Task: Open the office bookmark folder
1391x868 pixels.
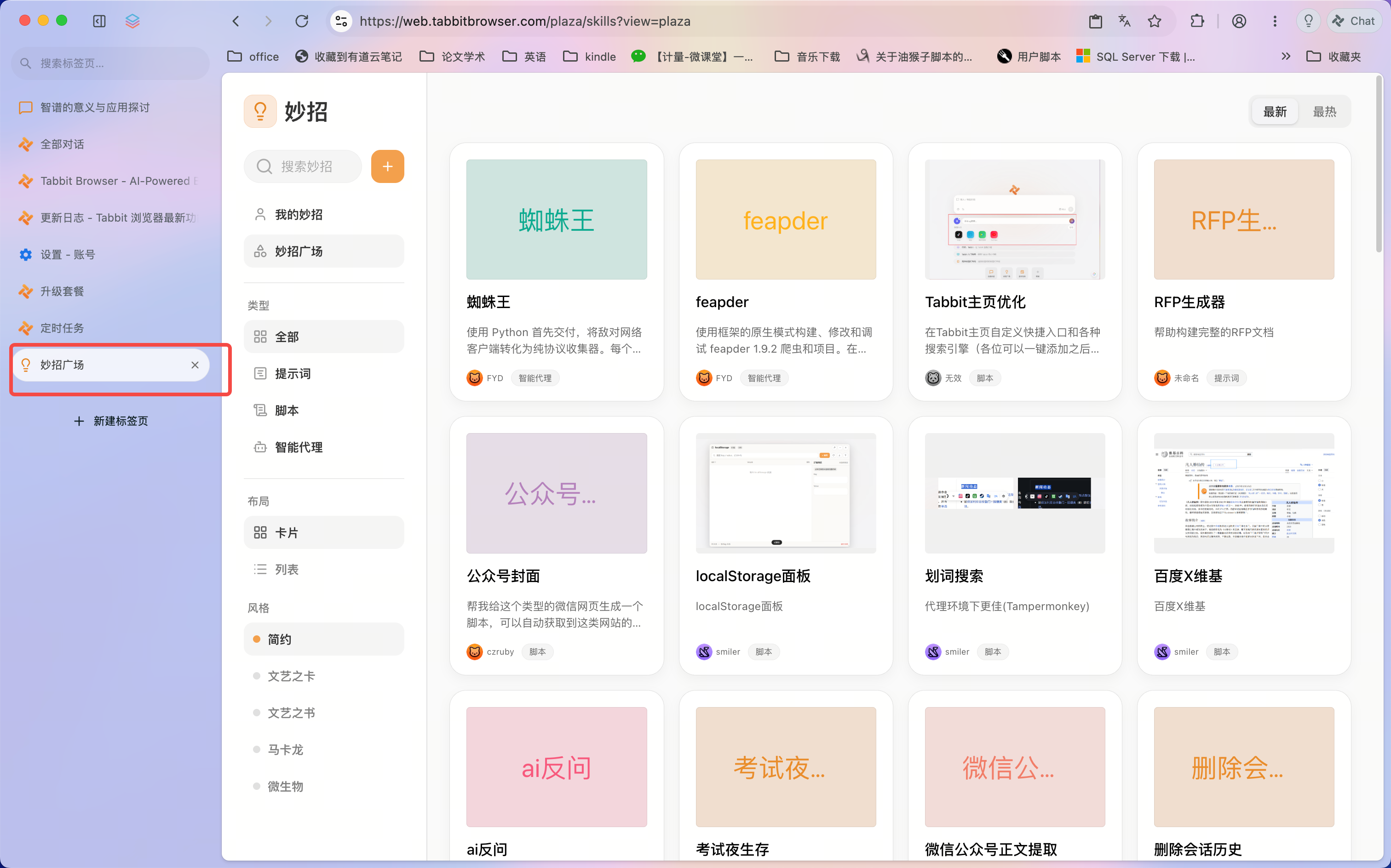Action: pyautogui.click(x=253, y=56)
